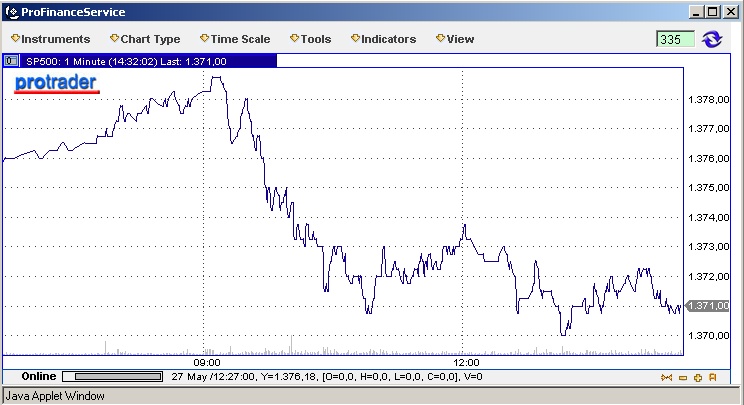Click the compress horizontal scale arrows icon
Viewport: 744px width, 405px height.
pos(666,377)
